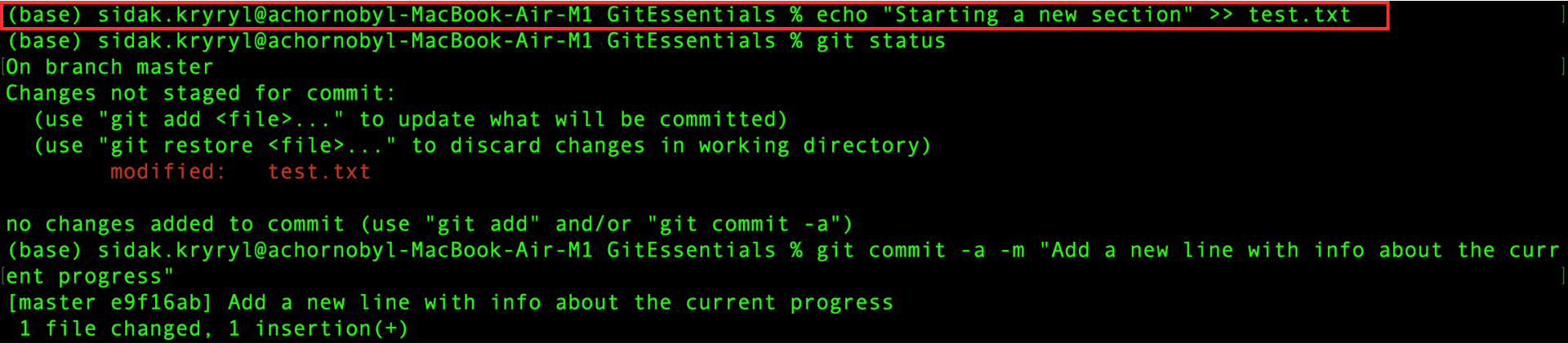1568x344 pixels.
Task: Click the "On branch master" line
Action: click(109, 67)
